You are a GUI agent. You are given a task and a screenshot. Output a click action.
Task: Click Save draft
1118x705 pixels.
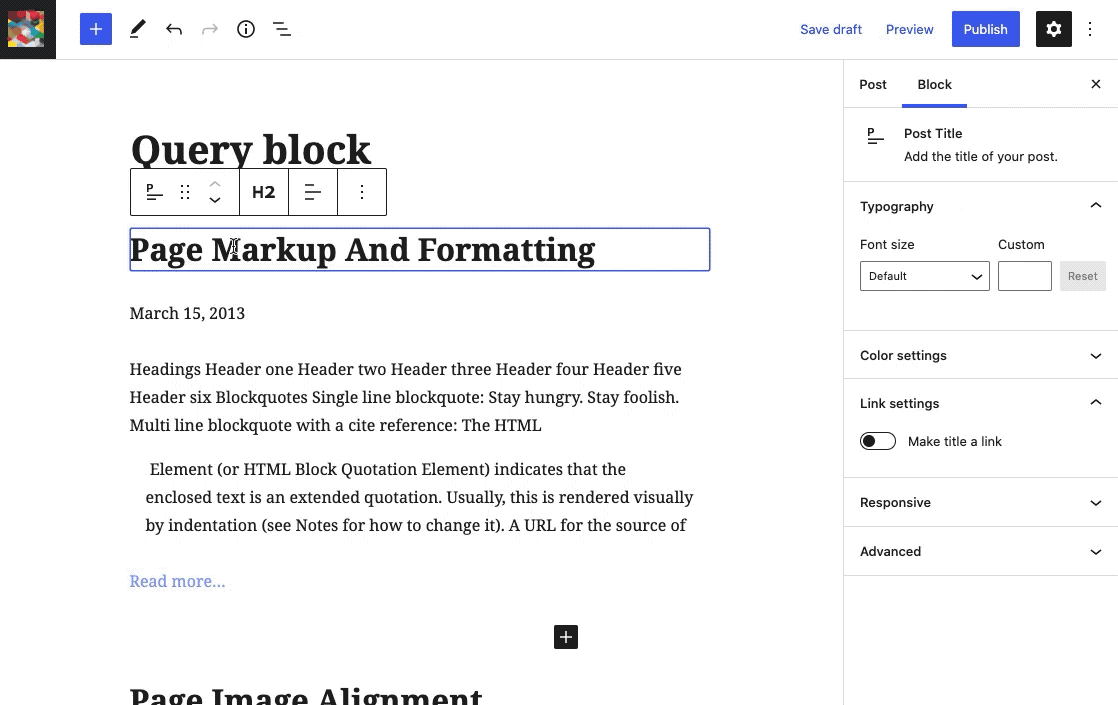coord(831,29)
